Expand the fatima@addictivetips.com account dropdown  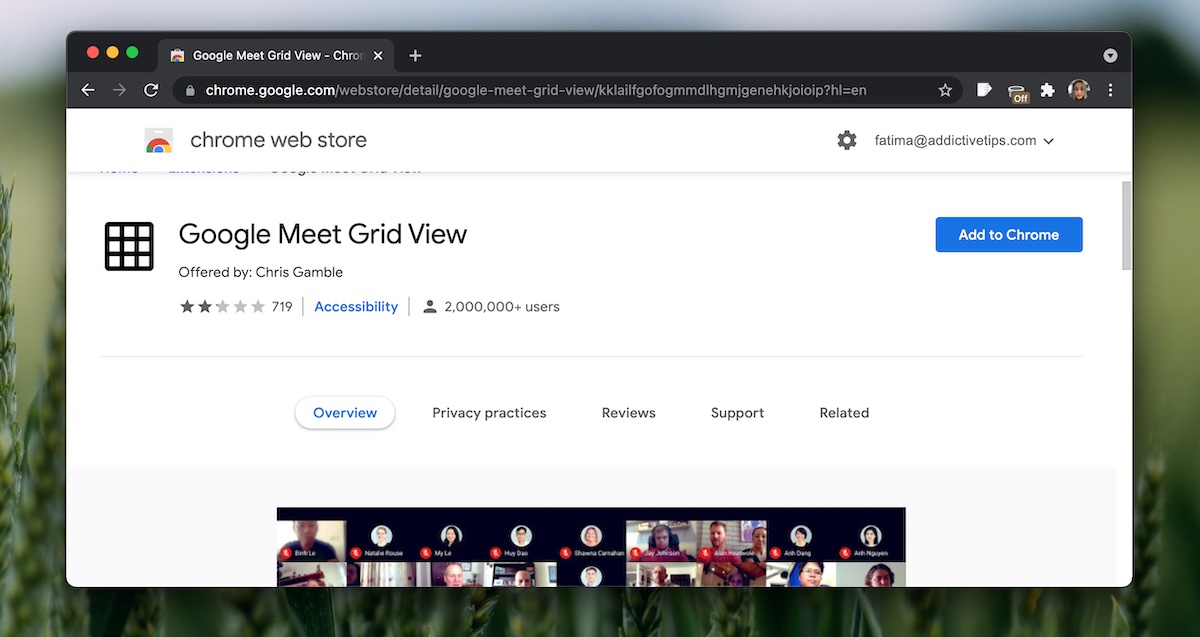(964, 141)
